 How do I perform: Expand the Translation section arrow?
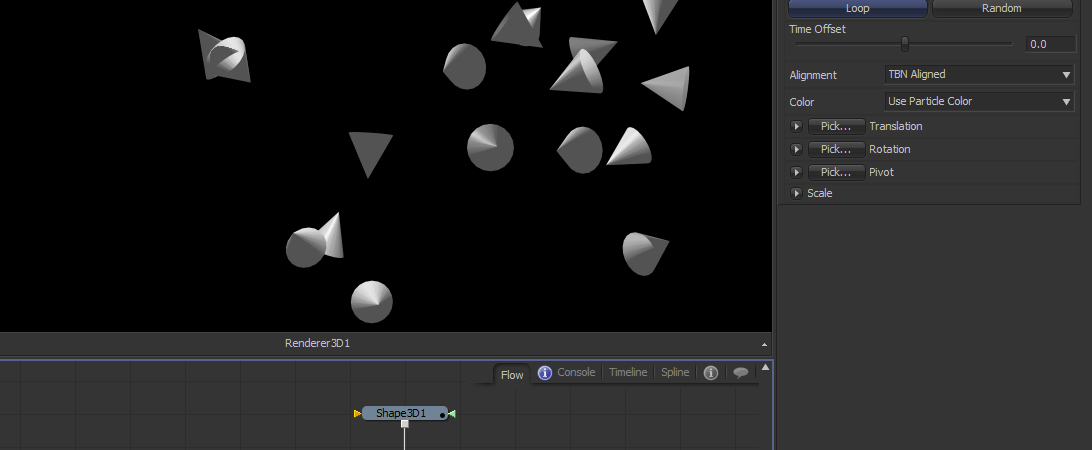coord(797,126)
